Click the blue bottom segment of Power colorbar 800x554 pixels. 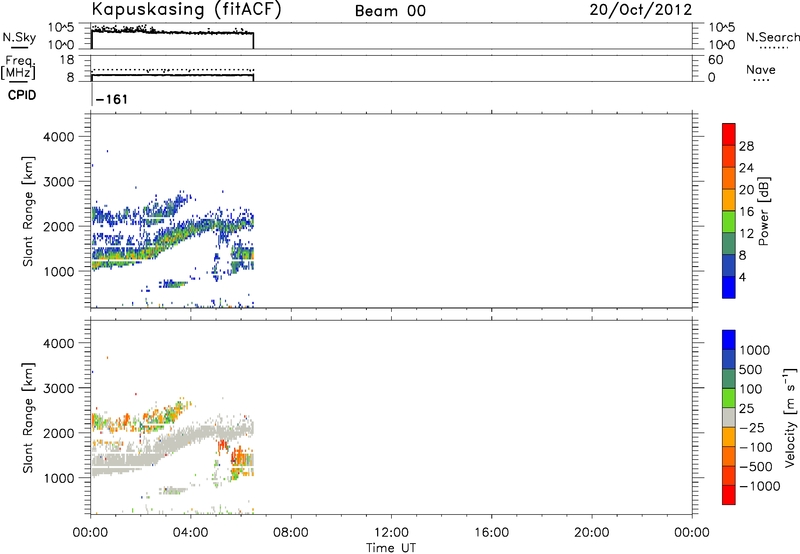point(729,287)
